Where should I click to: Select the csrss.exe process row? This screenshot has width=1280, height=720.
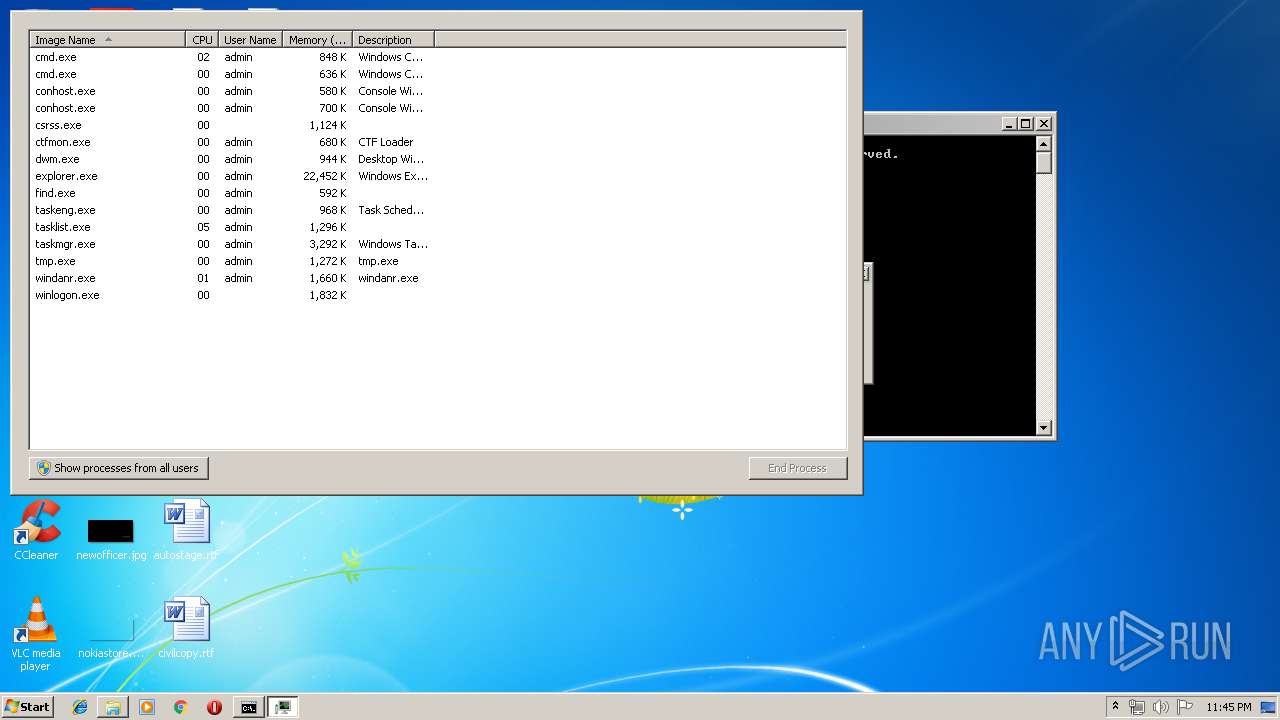[438, 125]
